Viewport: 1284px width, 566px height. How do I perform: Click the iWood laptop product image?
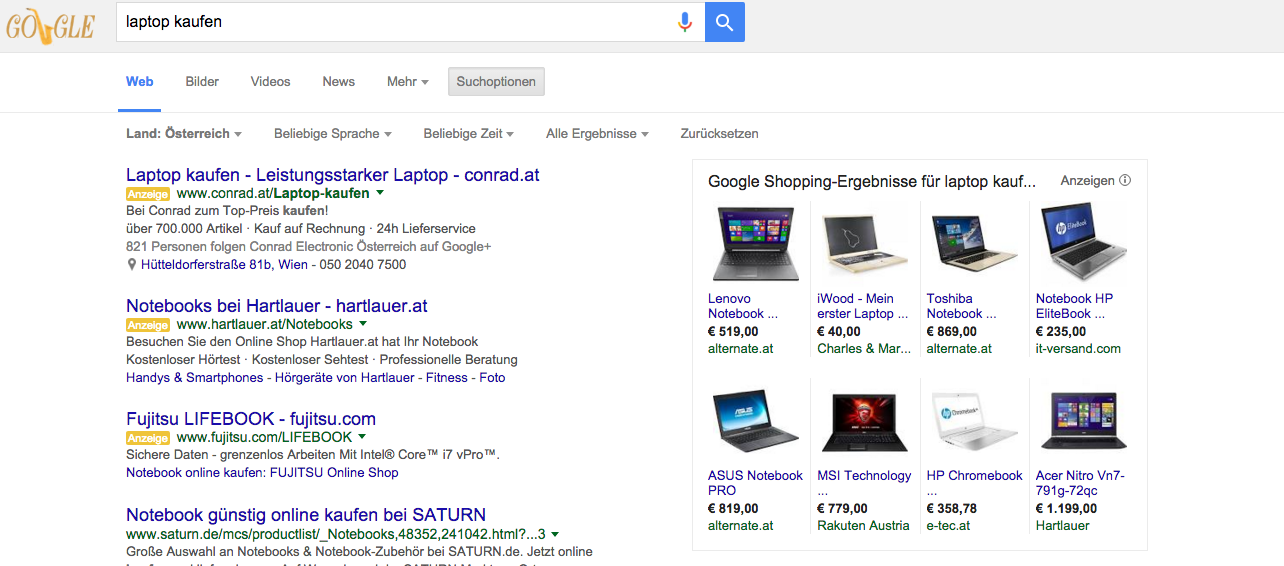(864, 243)
